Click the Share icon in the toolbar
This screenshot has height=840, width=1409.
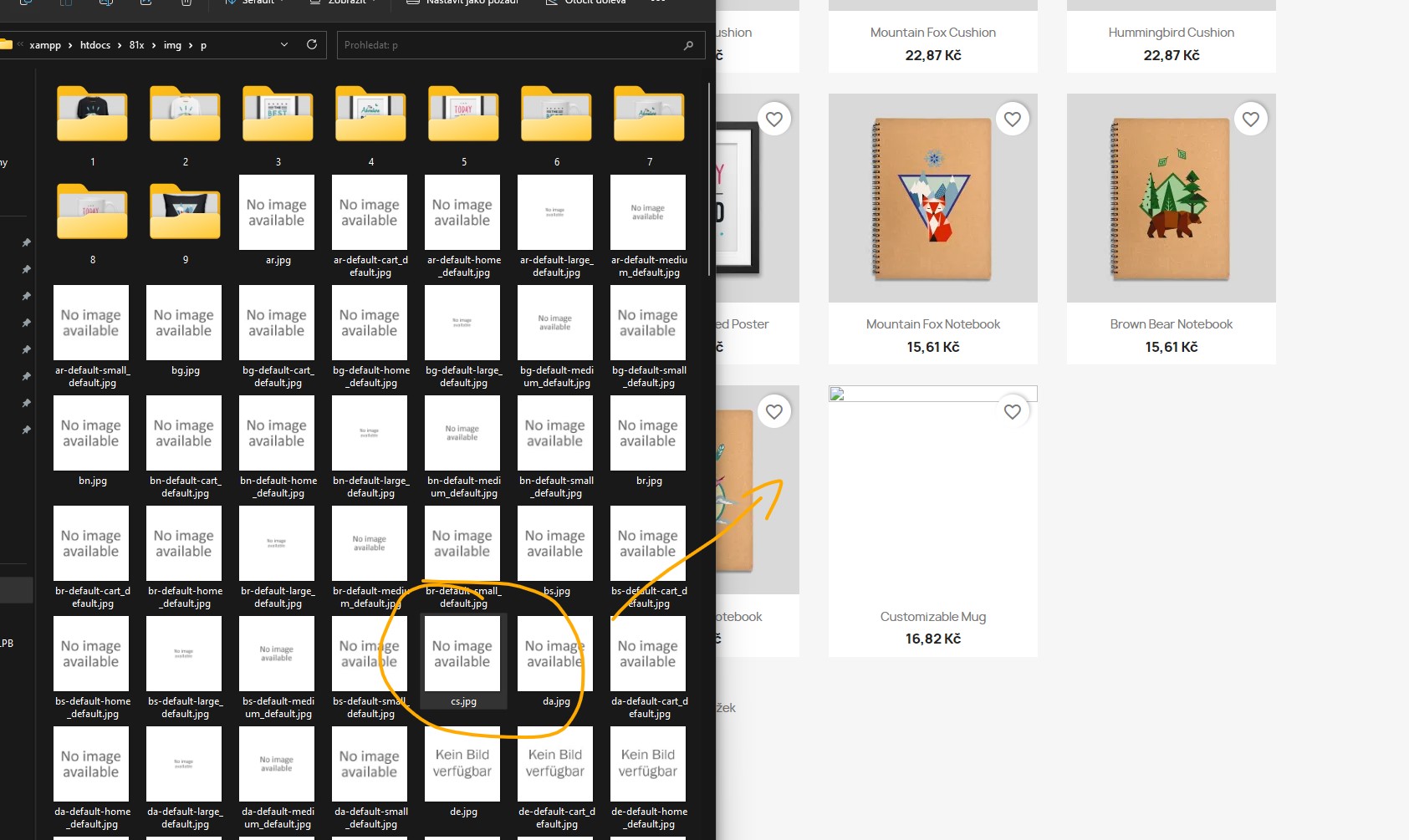[146, 3]
